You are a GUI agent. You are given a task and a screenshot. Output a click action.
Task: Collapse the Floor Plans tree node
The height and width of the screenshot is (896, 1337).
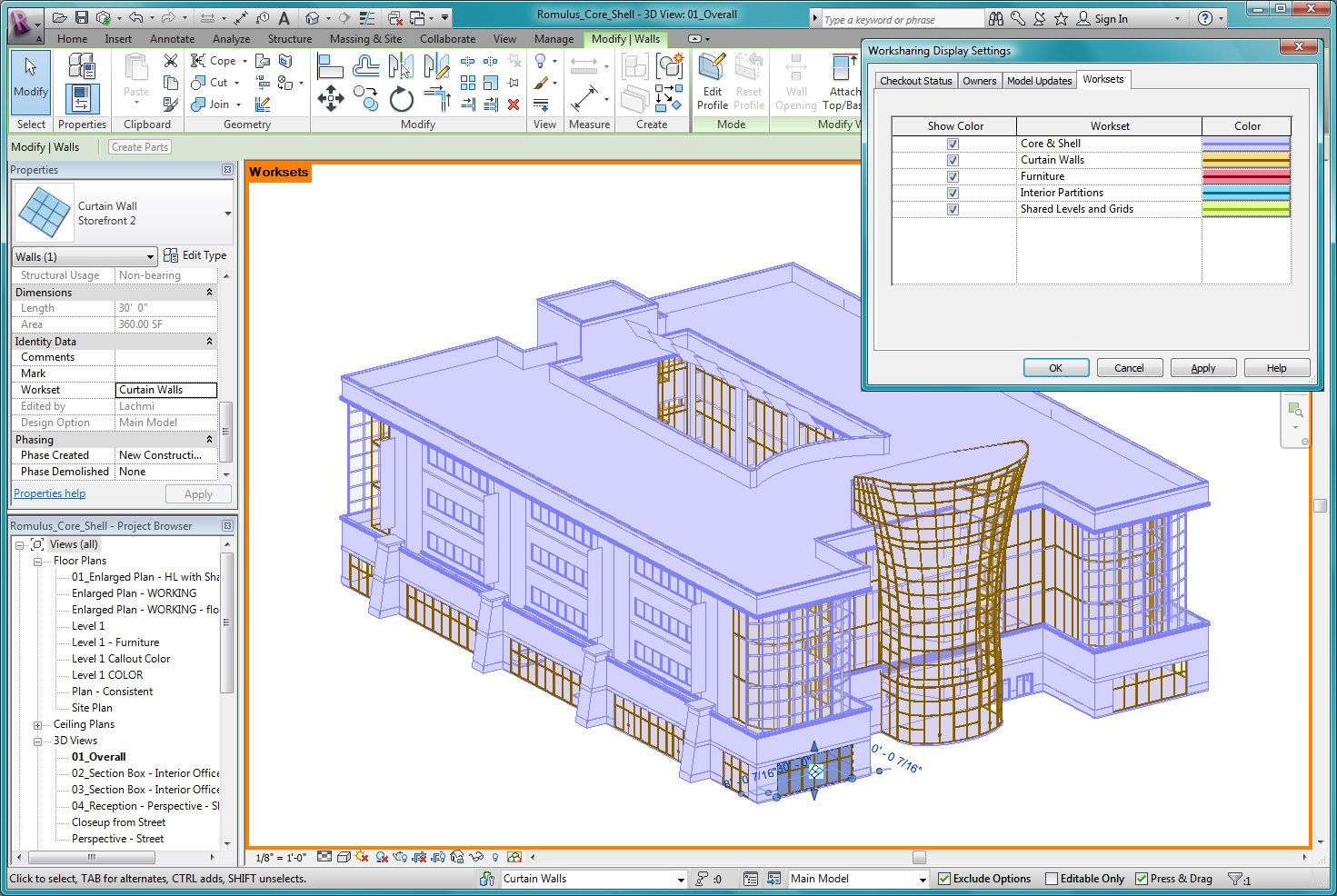tap(38, 562)
